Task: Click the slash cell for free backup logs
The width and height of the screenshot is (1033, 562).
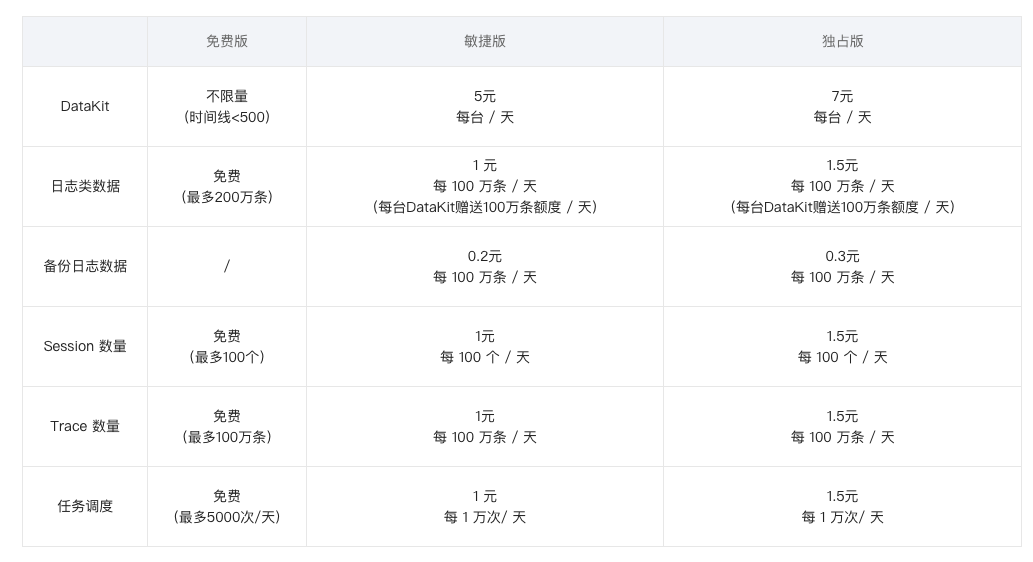Action: click(227, 266)
